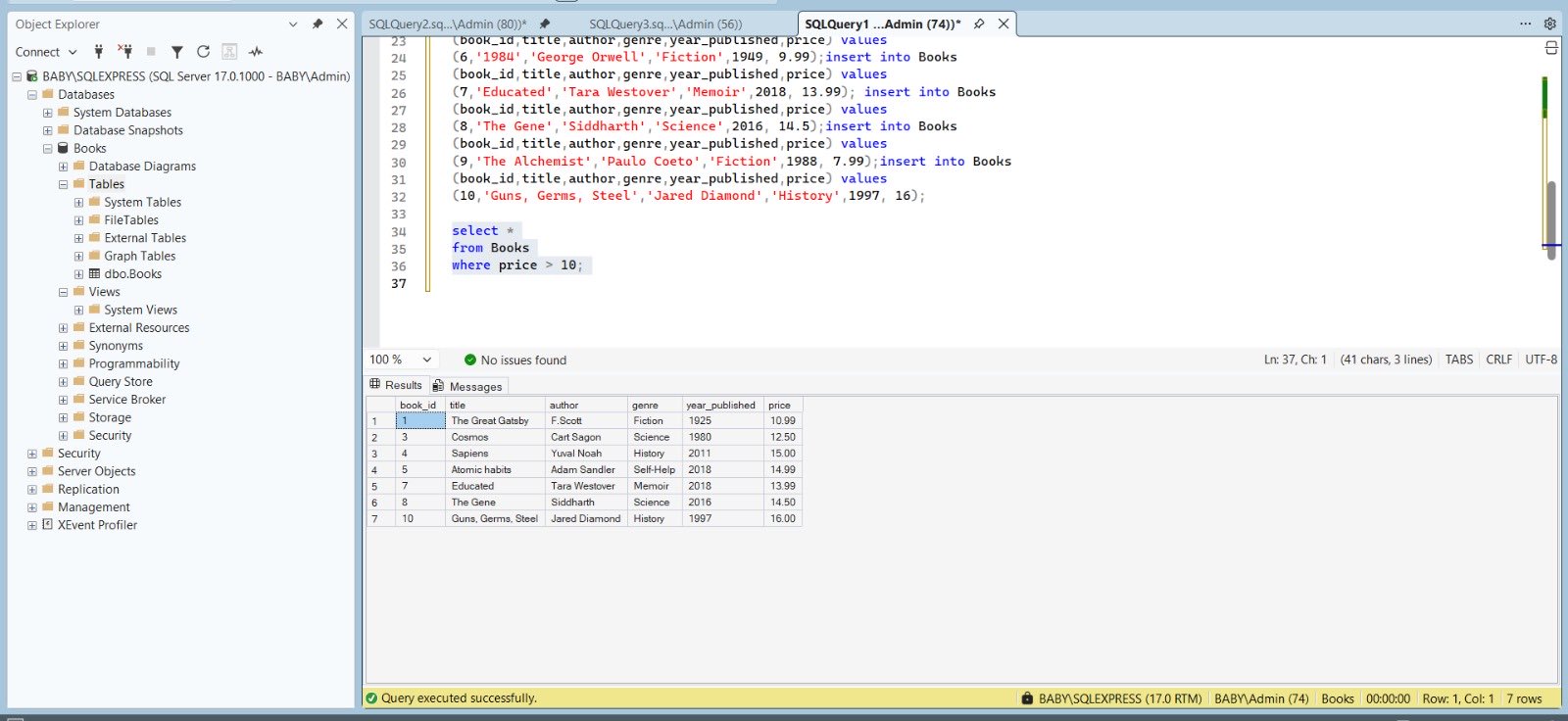
Task: Click the CRLF line ending status button
Action: point(1498,360)
